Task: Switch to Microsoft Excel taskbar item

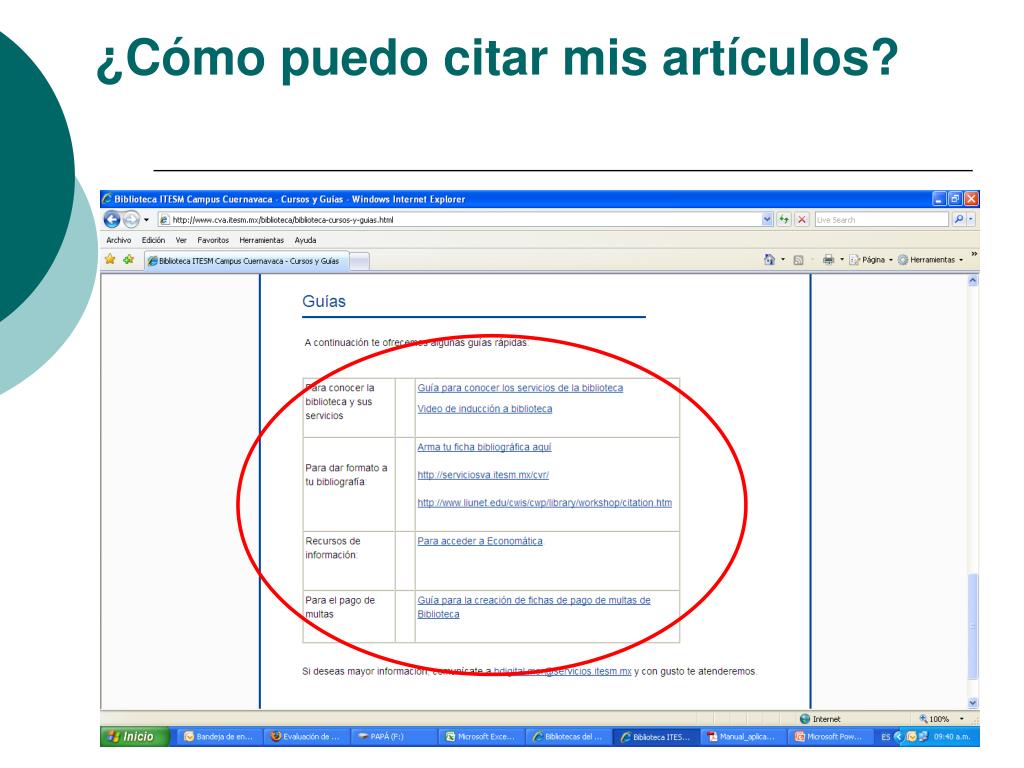Action: coord(480,737)
